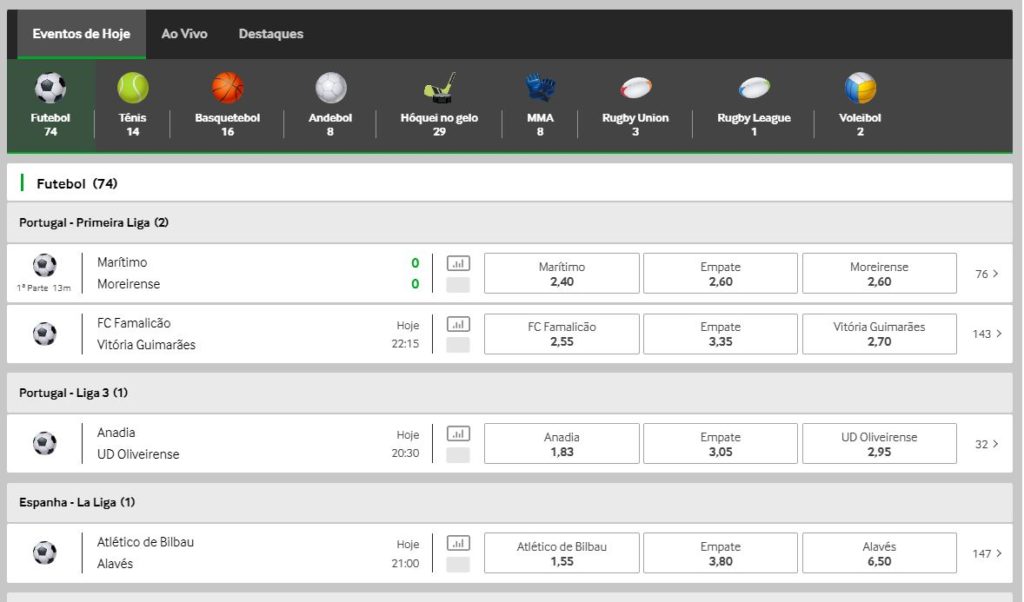
Task: Switch to Eventos de Hoje tab
Action: click(x=81, y=34)
